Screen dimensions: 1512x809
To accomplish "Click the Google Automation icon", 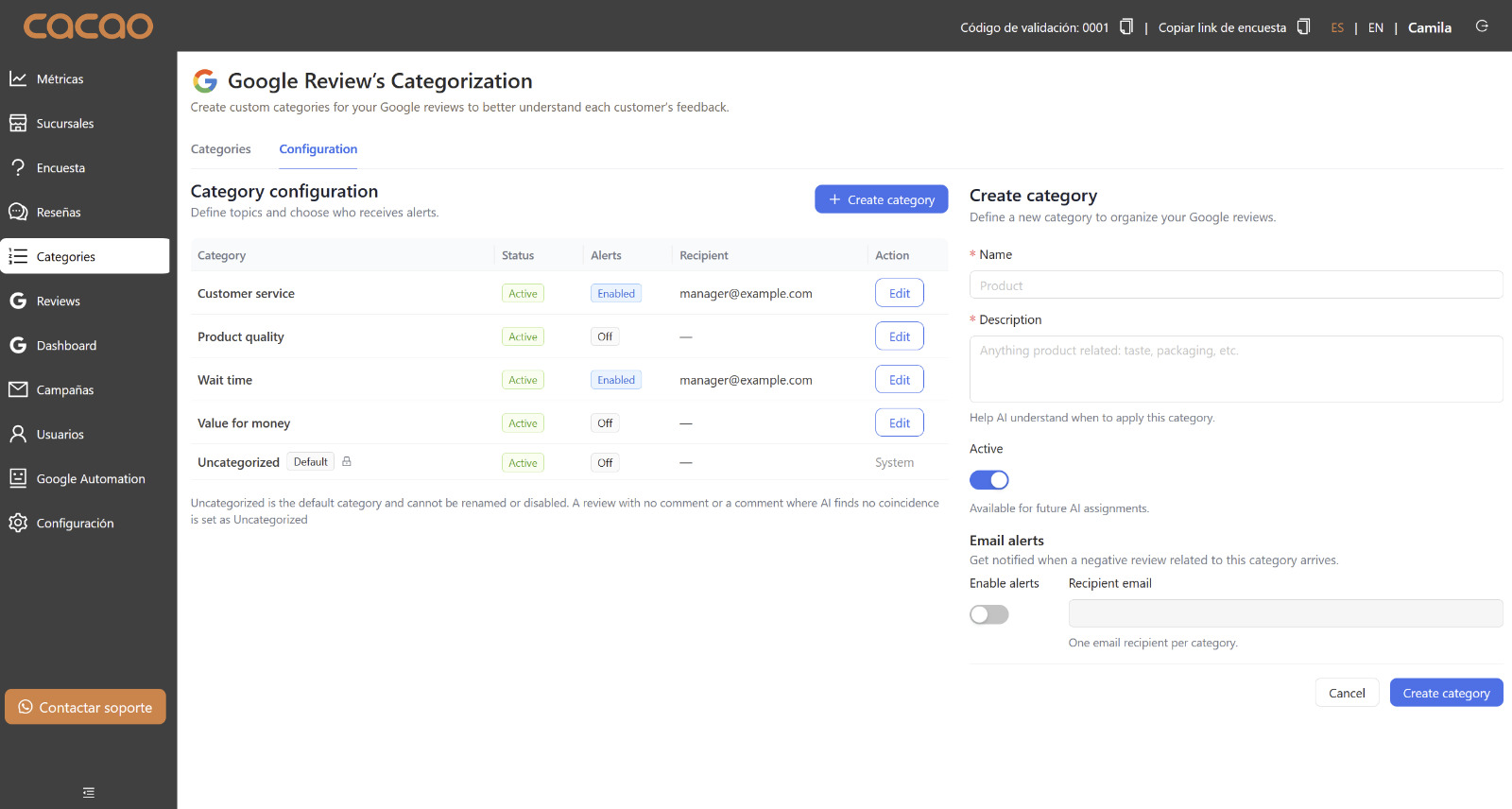I will 18,478.
